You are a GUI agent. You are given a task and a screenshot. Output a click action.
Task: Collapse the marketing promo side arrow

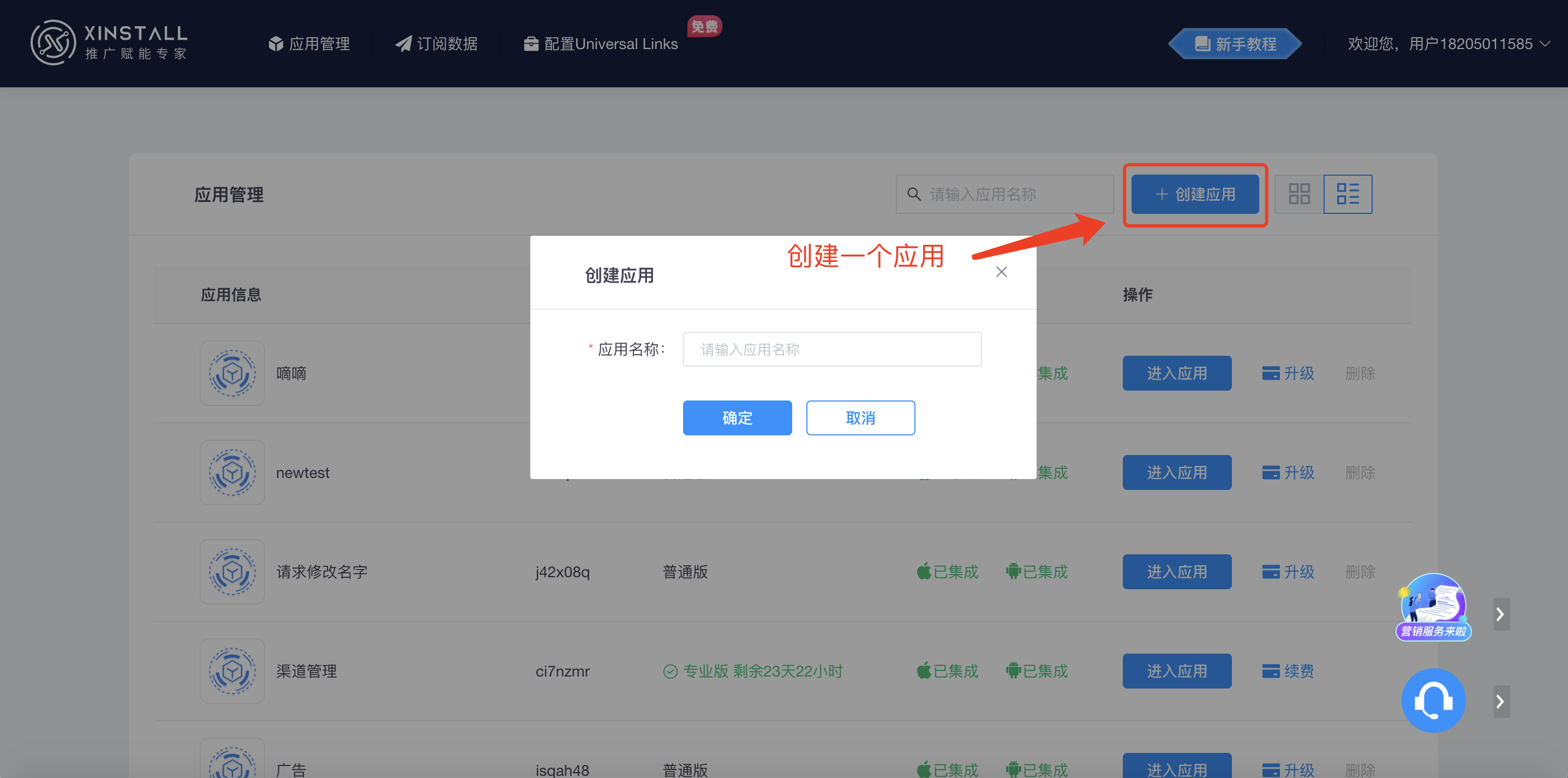tap(1501, 614)
